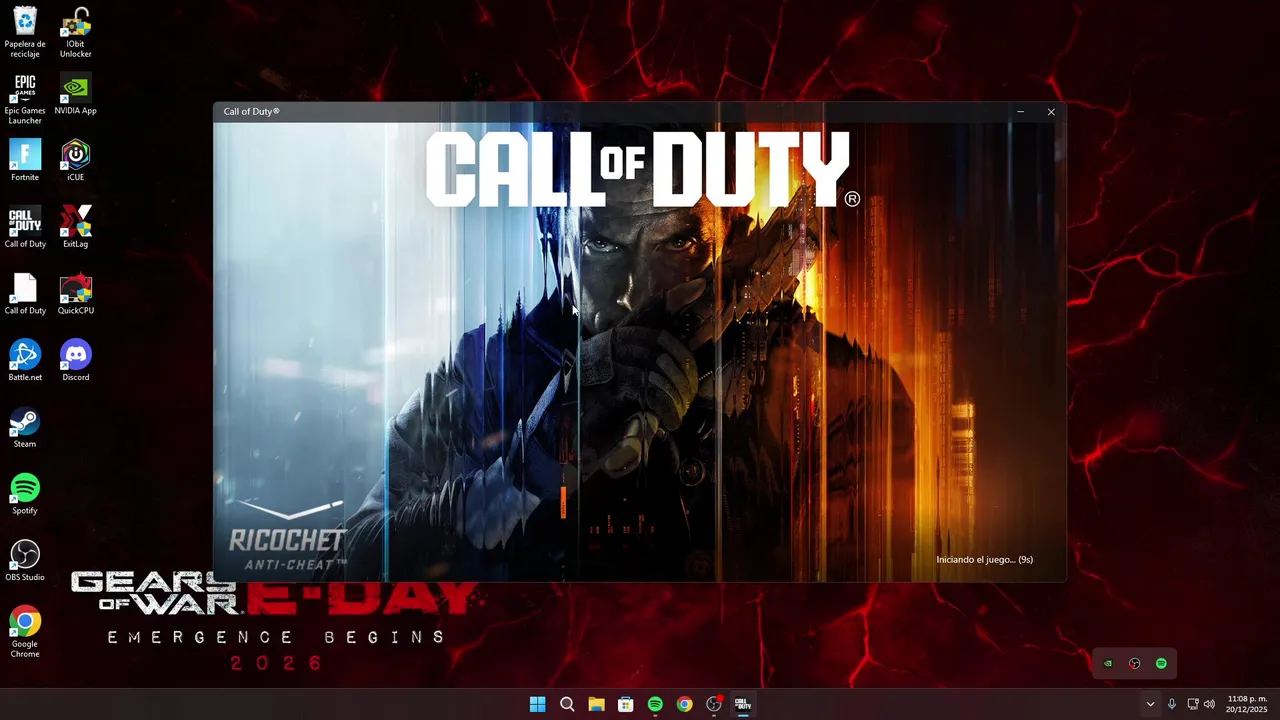Open the Papelera de reciclaje desktop icon

pyautogui.click(x=25, y=30)
